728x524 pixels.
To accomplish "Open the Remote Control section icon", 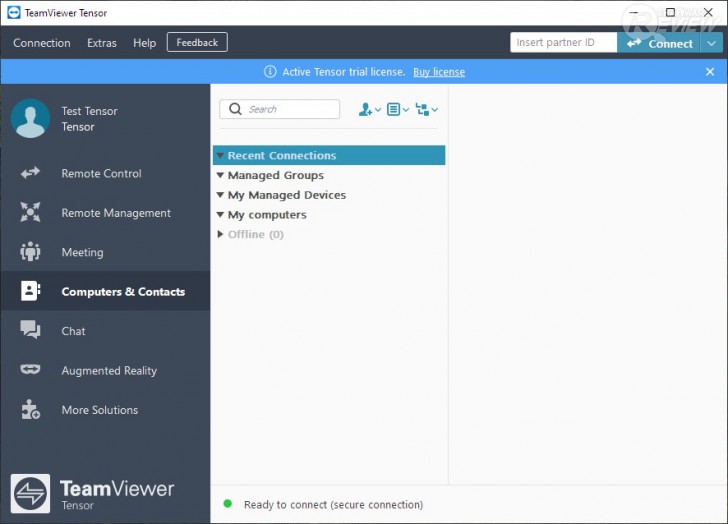I will 30,173.
